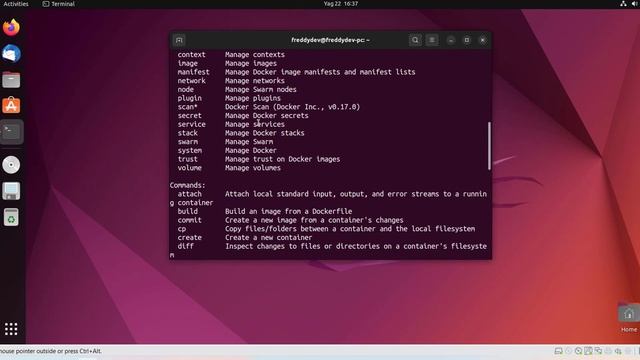Select the Terminal icon in the dock
The height and width of the screenshot is (360, 640).
(x=11, y=132)
